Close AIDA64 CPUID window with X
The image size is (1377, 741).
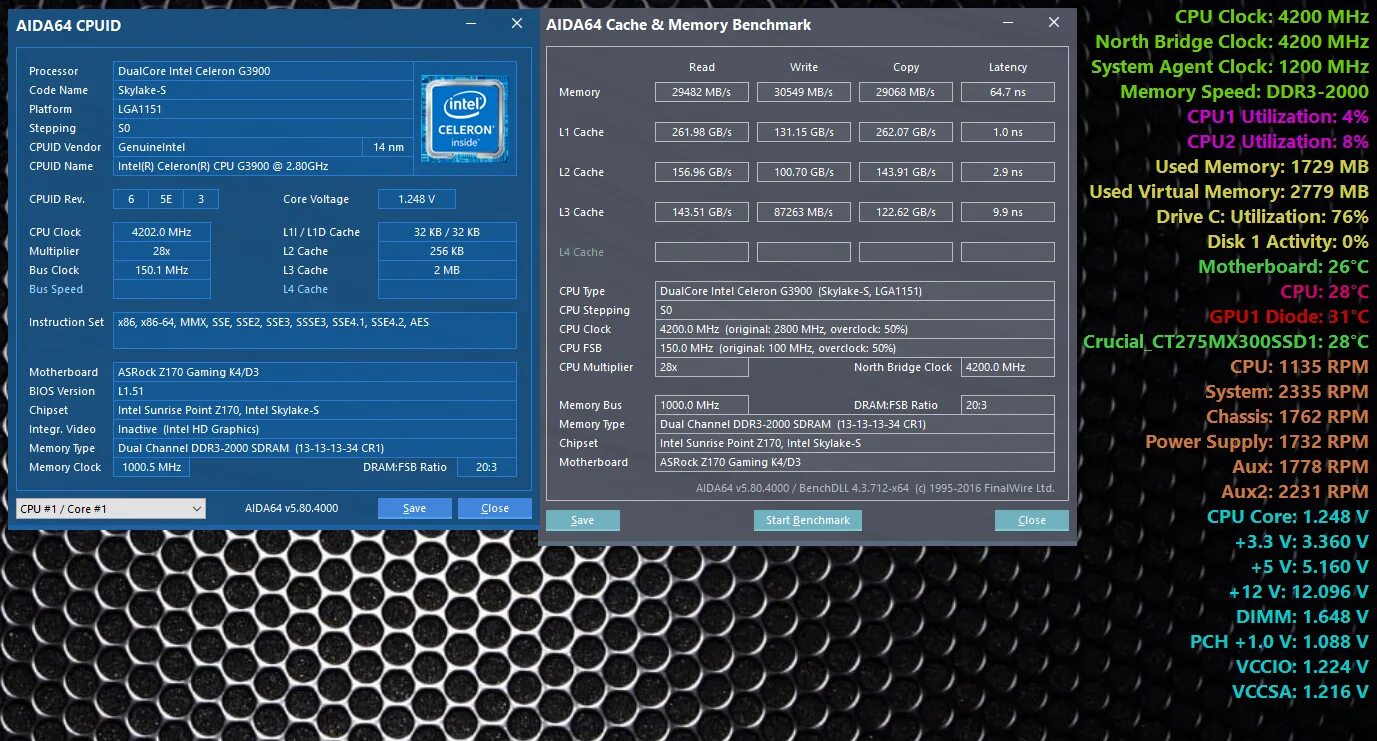[516, 24]
